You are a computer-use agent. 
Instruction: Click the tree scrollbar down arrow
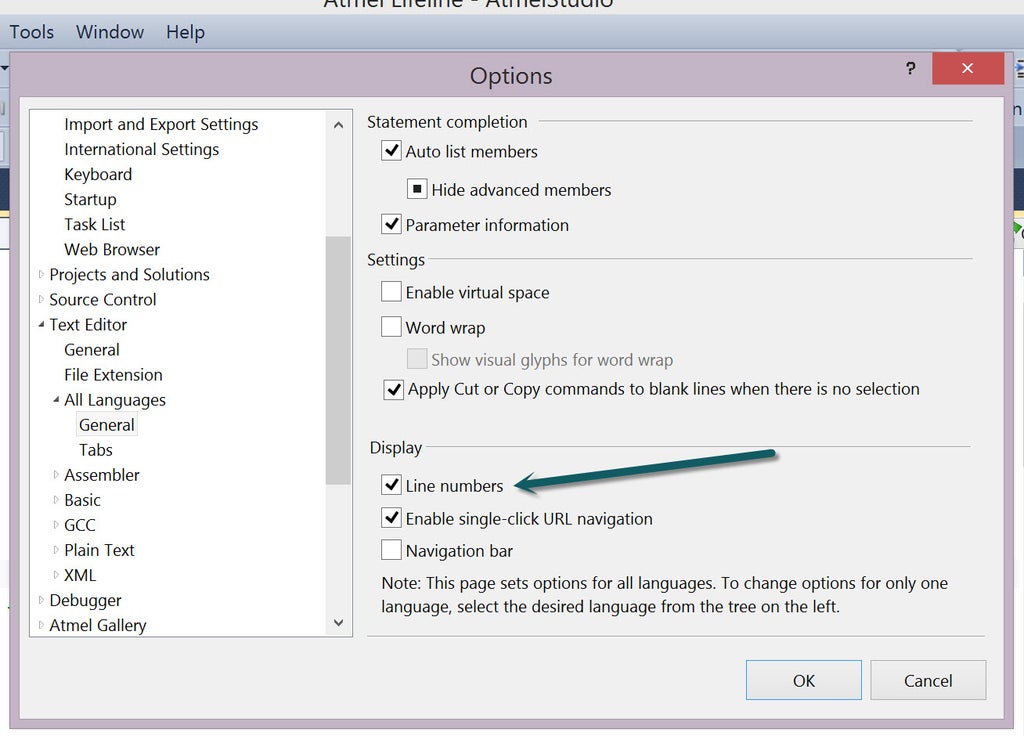click(338, 623)
